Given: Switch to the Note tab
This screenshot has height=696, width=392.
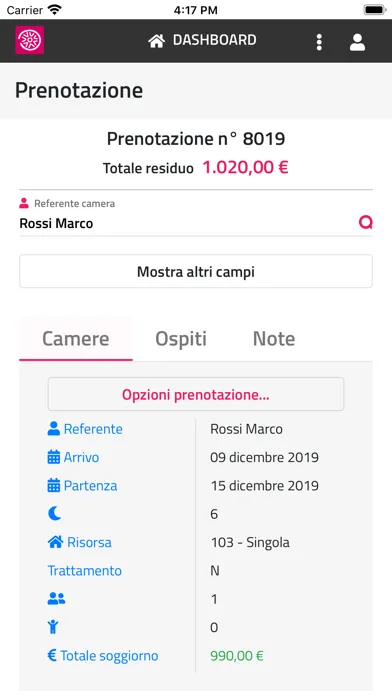Looking at the screenshot, I should [274, 339].
